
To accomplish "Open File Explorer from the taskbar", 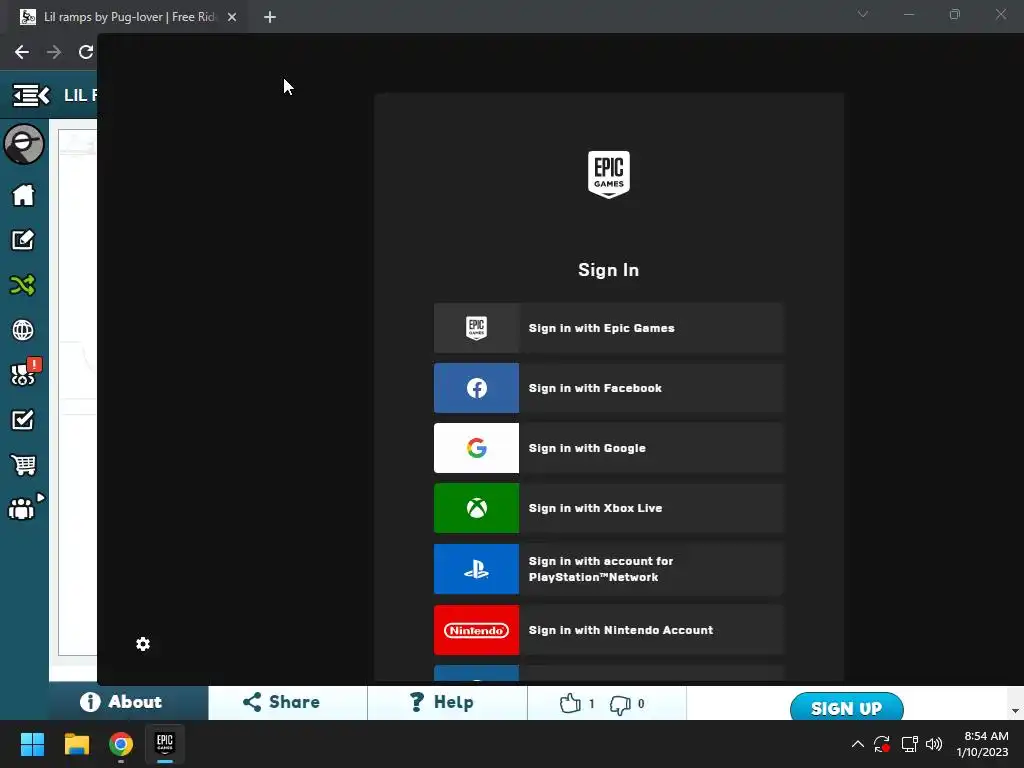I will (76, 744).
